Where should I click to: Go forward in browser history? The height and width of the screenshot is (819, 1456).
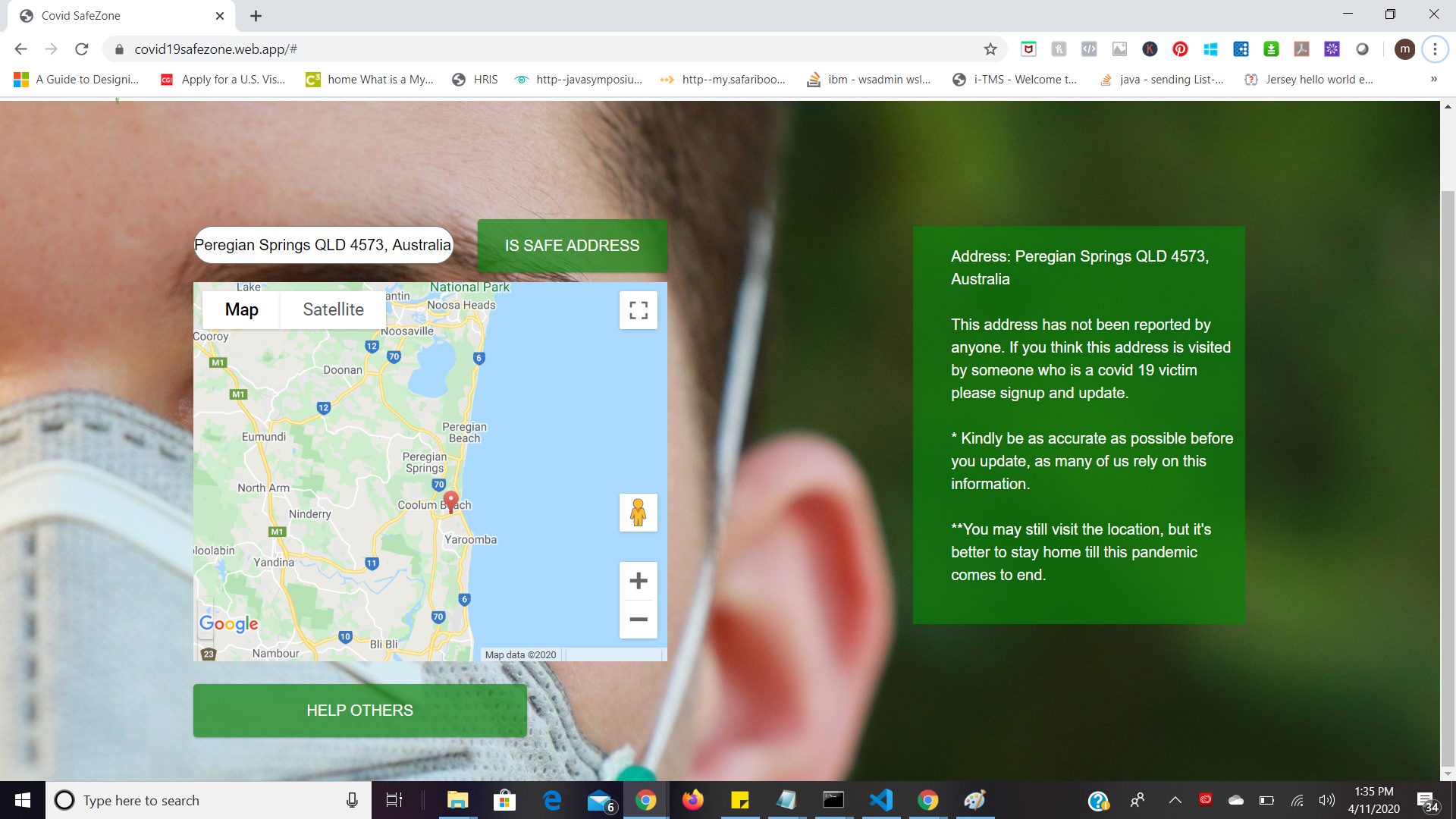tap(51, 49)
